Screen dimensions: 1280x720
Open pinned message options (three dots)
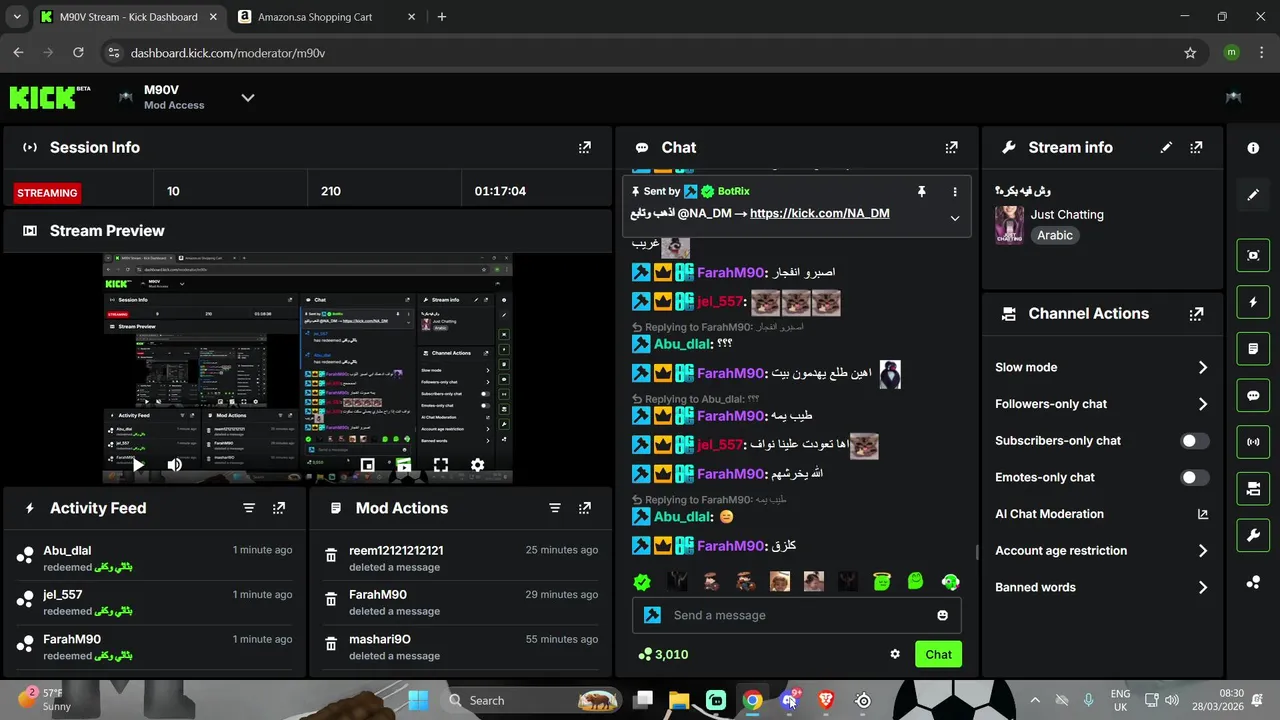(x=954, y=191)
